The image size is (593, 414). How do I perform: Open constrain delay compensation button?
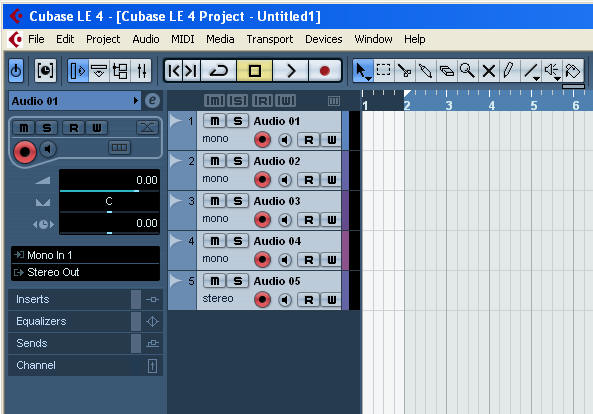[x=45, y=71]
